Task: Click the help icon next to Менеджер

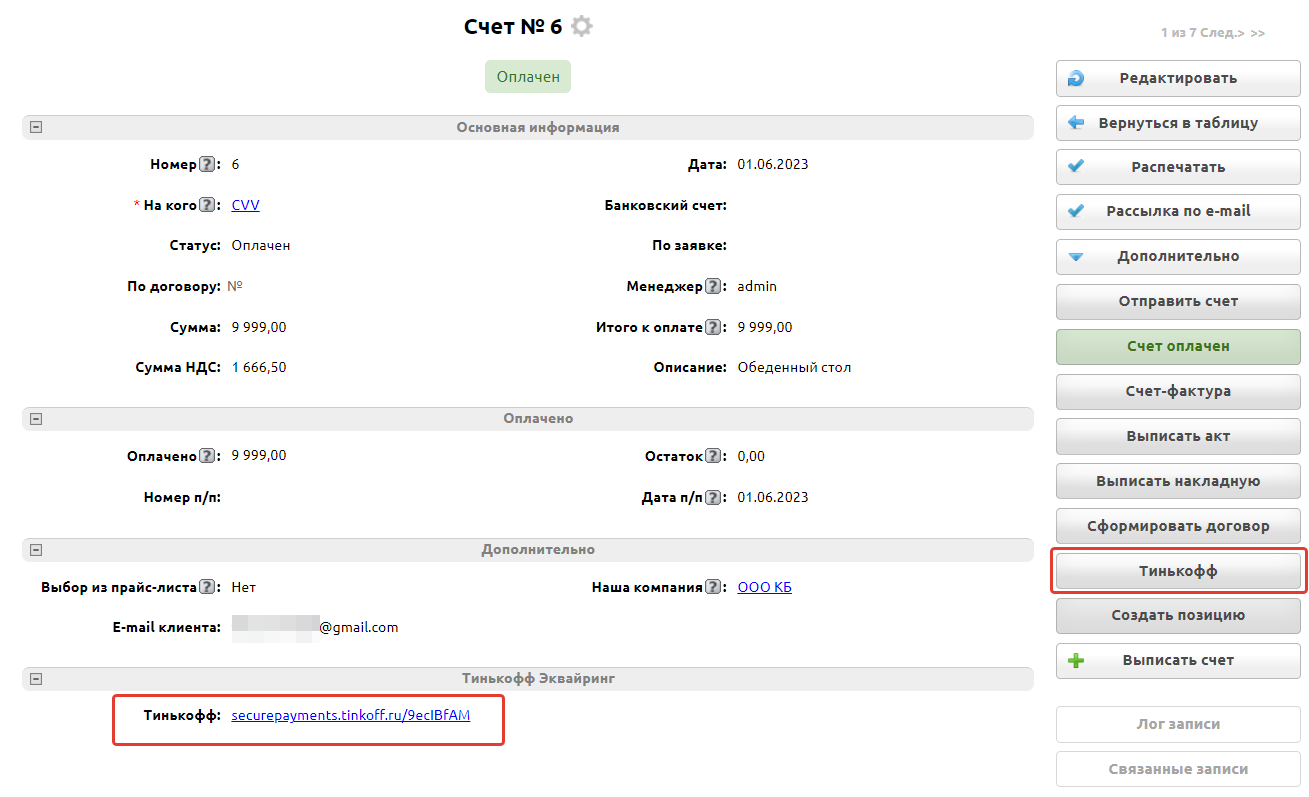Action: (x=713, y=287)
